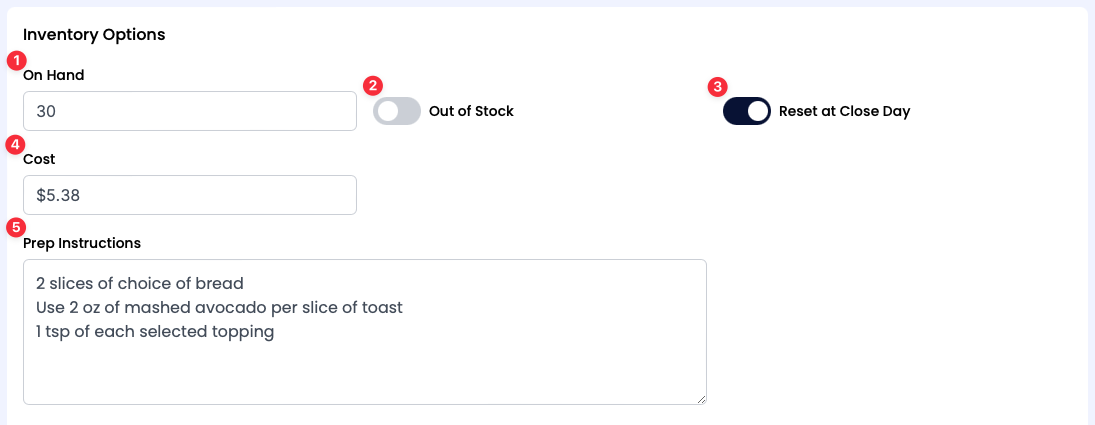Viewport: 1095px width, 425px height.
Task: Focus the Cost input showing $5.38
Action: coord(189,195)
